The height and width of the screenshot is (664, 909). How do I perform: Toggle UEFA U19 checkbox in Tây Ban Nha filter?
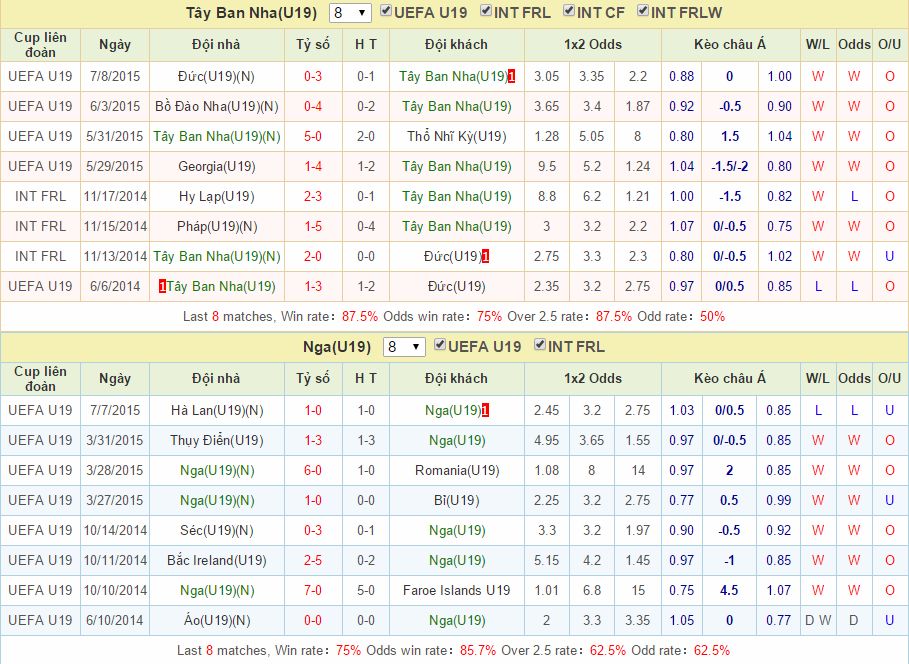coord(386,11)
